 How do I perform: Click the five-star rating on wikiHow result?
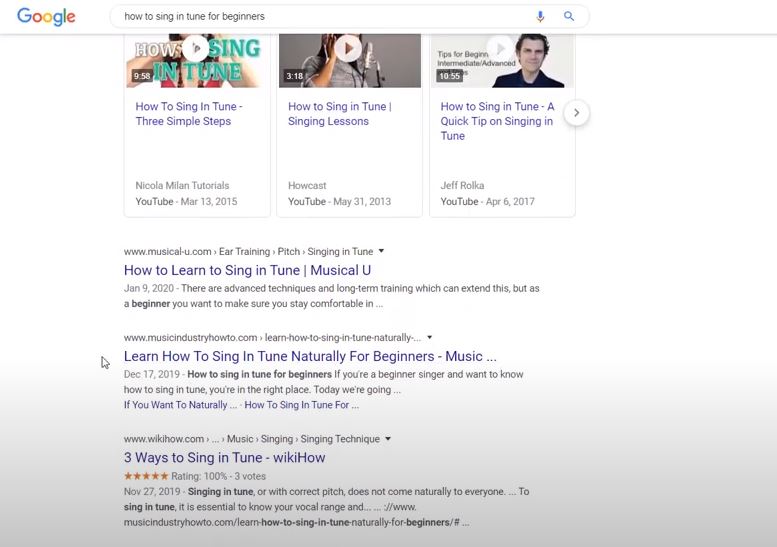[146, 476]
